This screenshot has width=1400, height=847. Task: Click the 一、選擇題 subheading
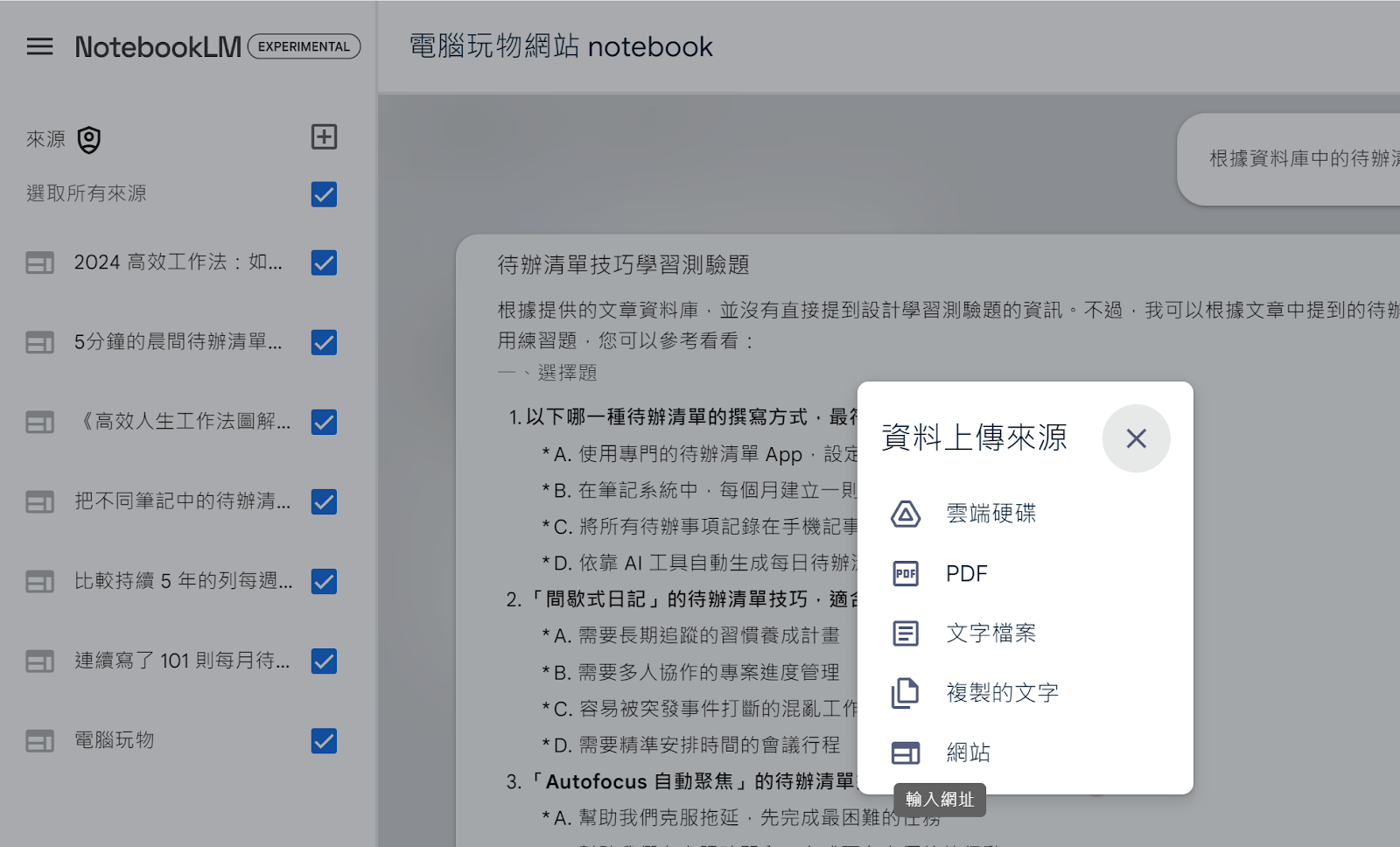coord(548,374)
